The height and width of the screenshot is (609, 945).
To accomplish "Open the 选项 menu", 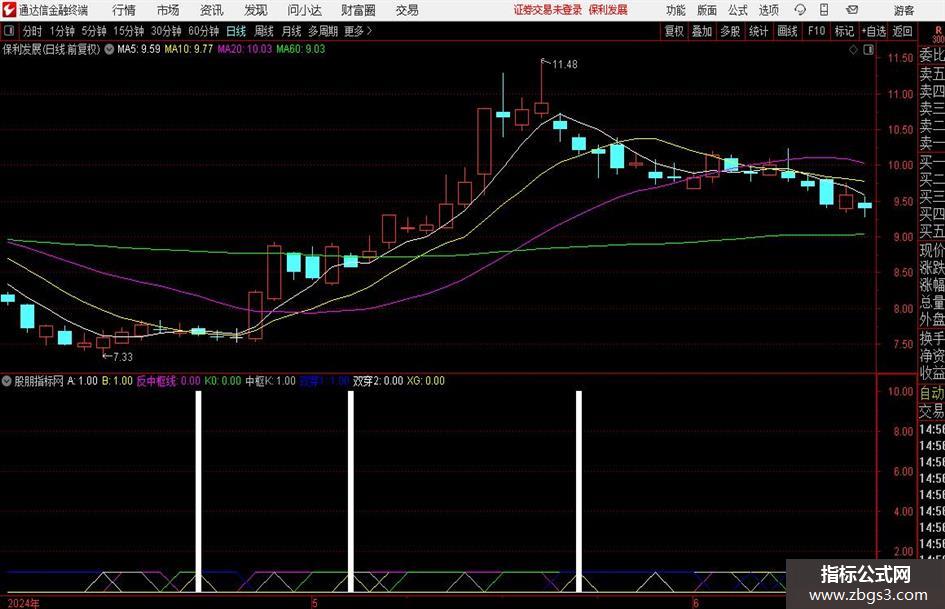I will point(768,10).
